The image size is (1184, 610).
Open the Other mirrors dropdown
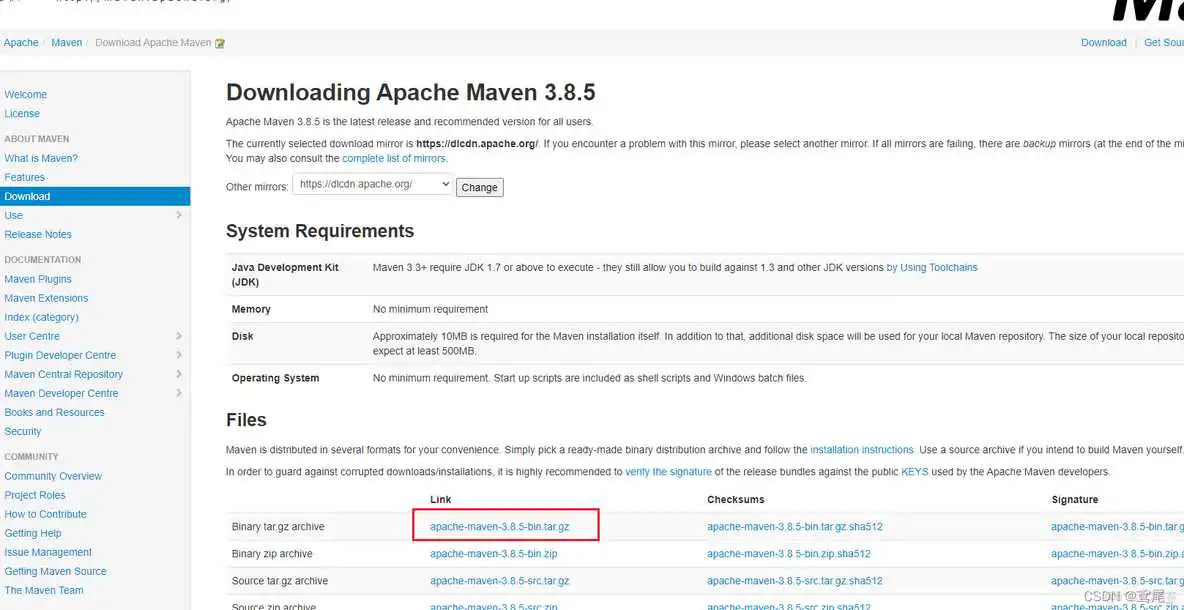[373, 185]
